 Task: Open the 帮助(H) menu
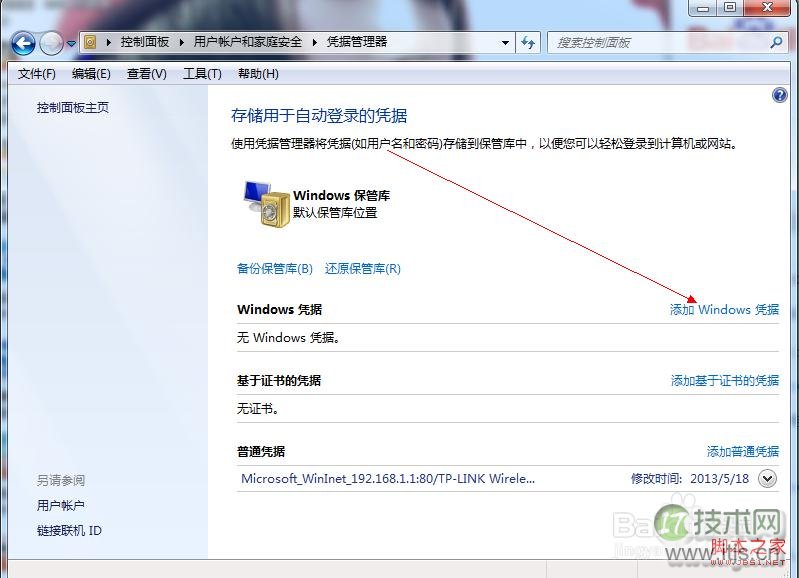[x=258, y=74]
